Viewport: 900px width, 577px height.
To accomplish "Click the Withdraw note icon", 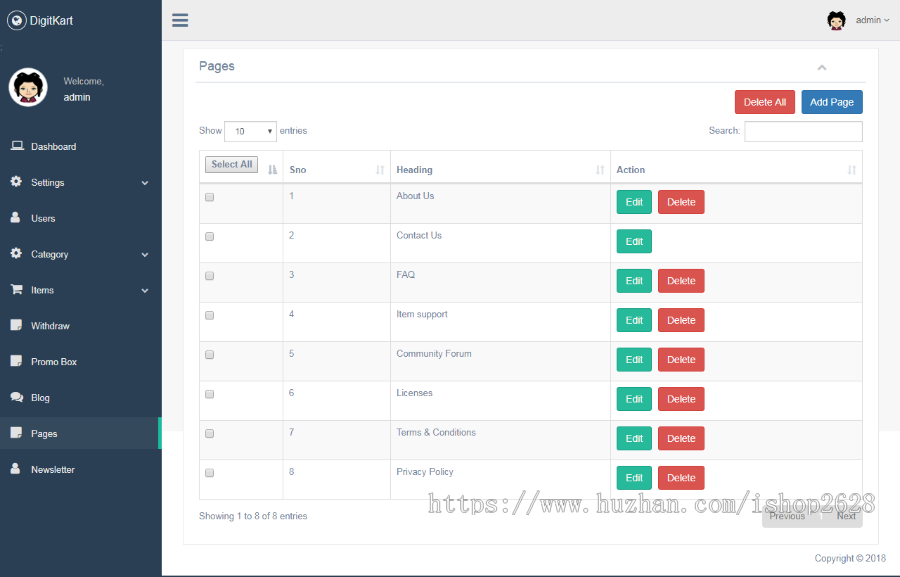I will coord(16,325).
